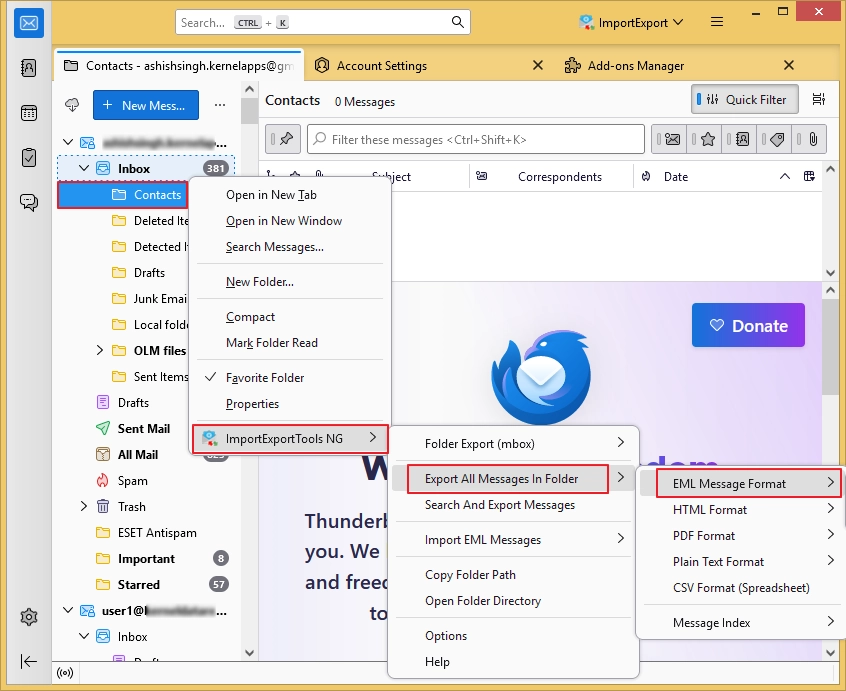Toggle Starred quick filter
Screen dimensions: 846x691
[x=704, y=140]
